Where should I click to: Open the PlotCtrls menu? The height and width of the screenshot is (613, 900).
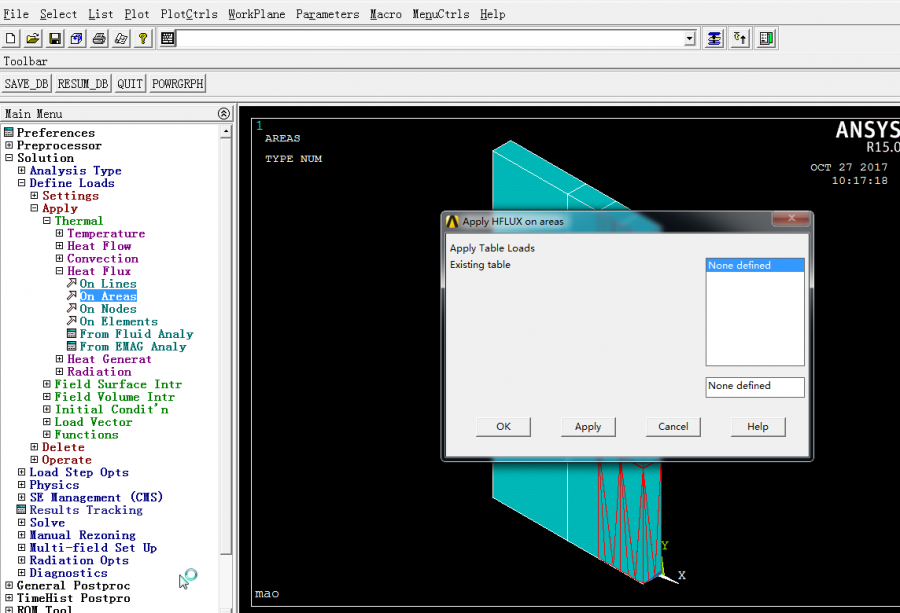(188, 14)
